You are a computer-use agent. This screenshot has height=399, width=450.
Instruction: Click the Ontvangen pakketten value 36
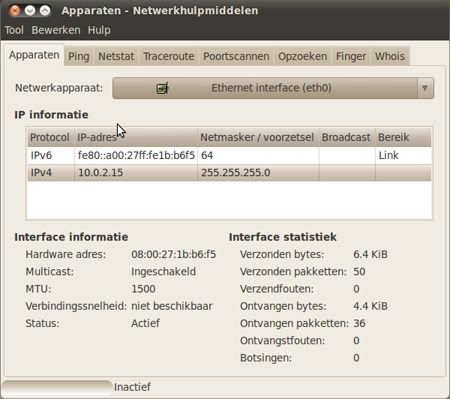click(359, 323)
